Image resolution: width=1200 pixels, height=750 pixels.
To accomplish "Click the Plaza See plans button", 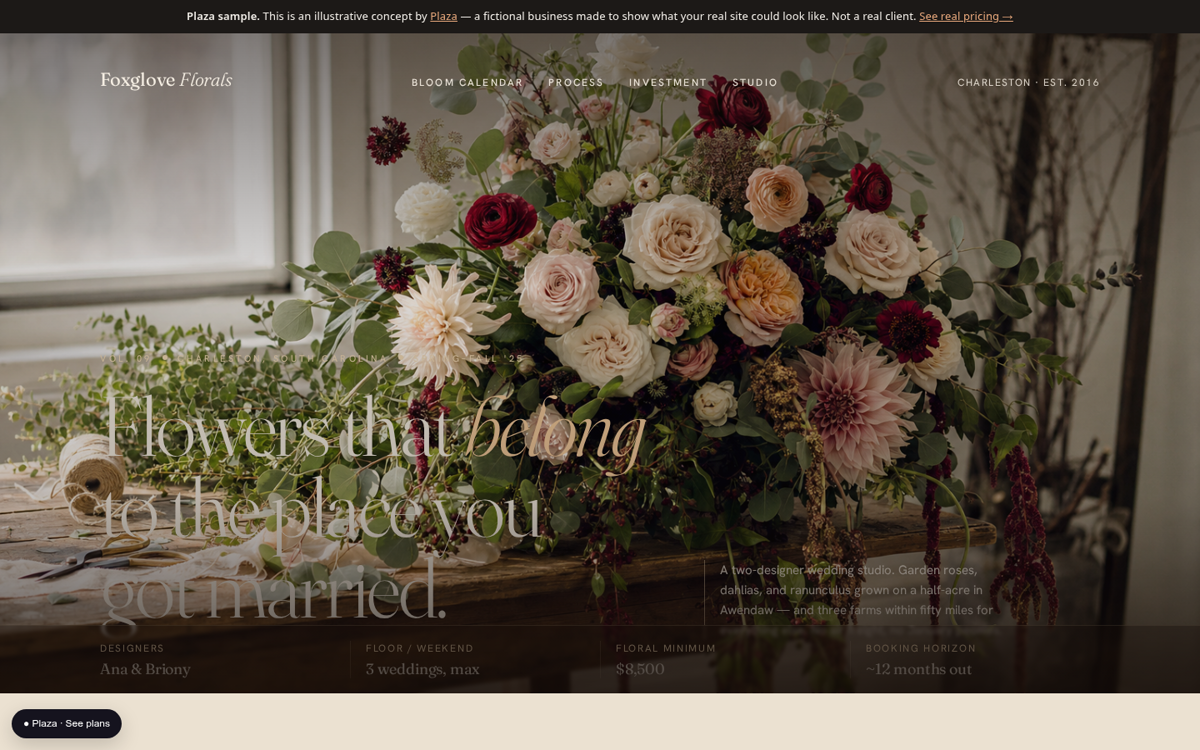I will coord(67,724).
